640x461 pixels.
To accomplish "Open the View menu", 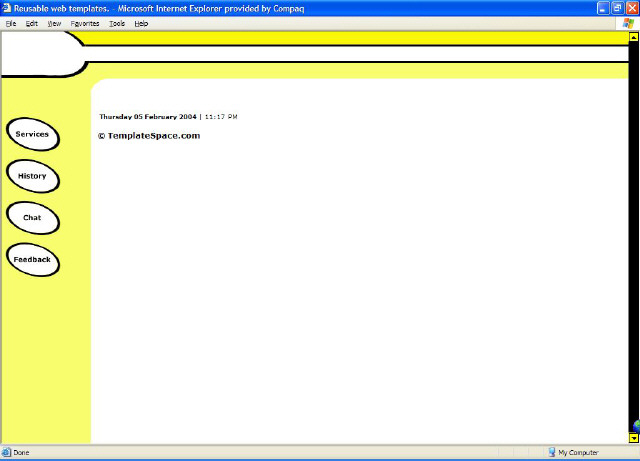I will click(54, 23).
